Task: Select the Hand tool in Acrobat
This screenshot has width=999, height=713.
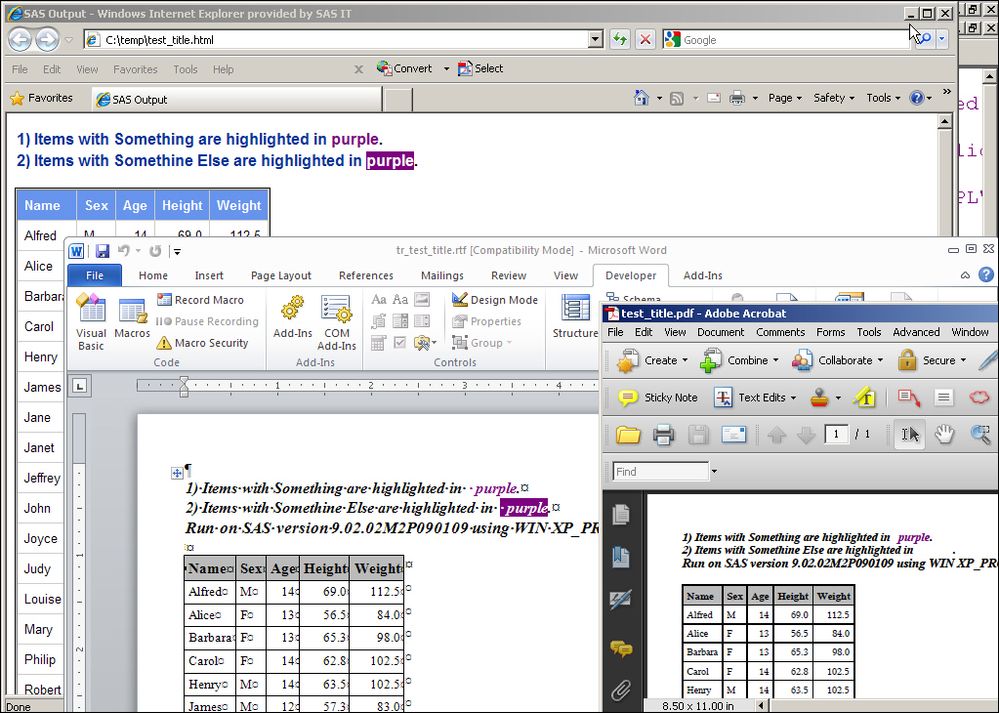Action: tap(945, 434)
